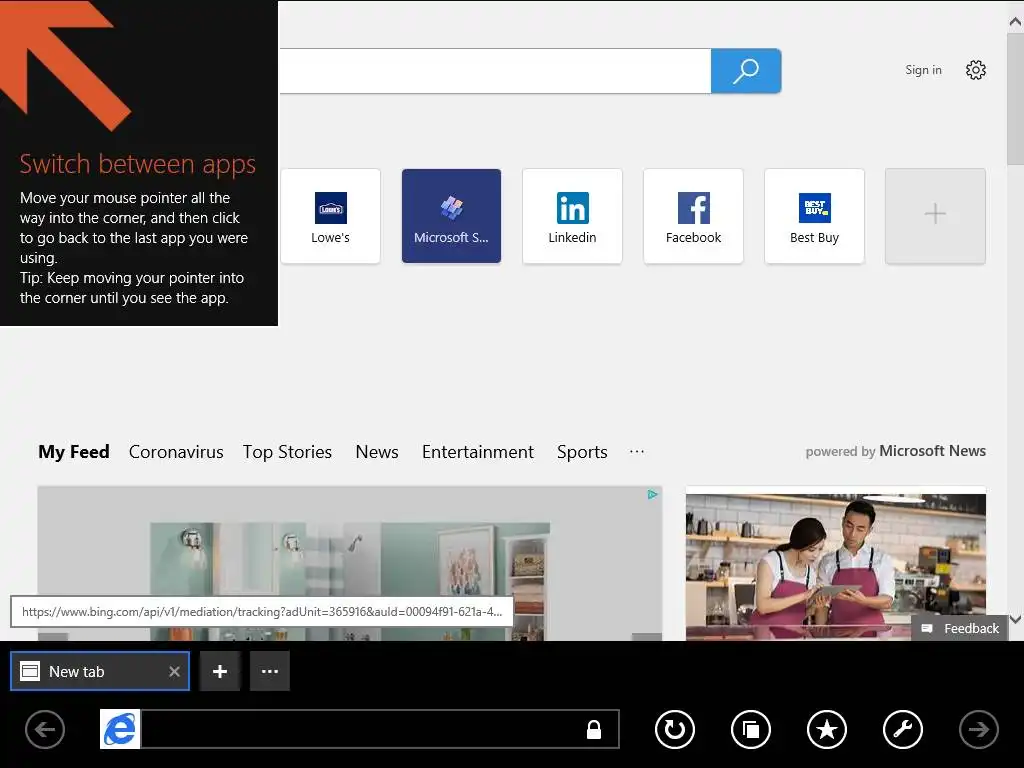Screen dimensions: 1024x768
Task: Open the cafe workers news story image
Action: click(836, 567)
